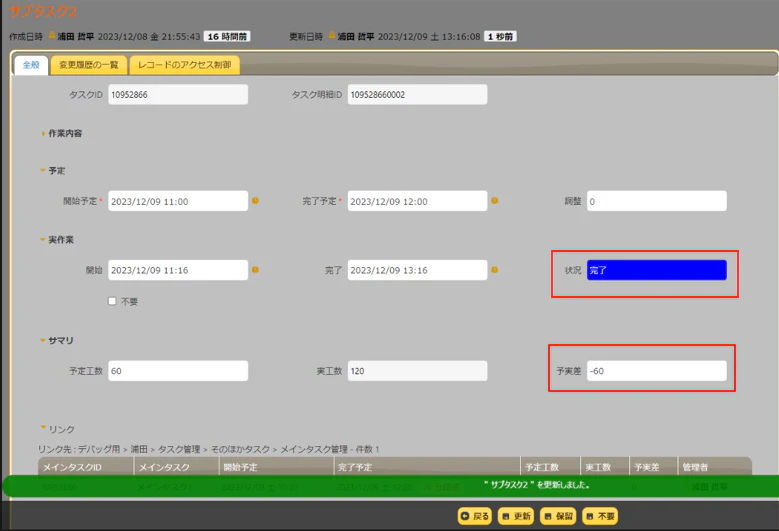Click the 保留 button

(558, 516)
